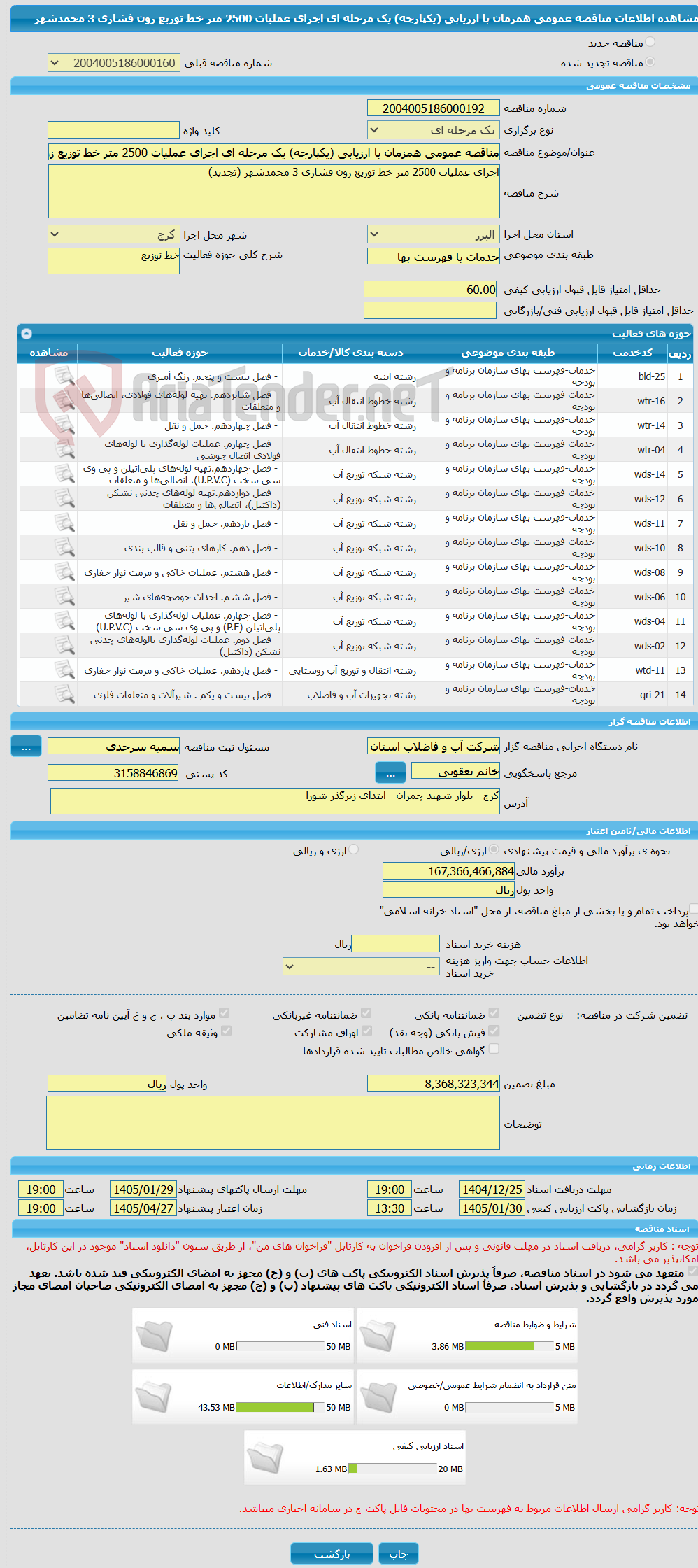Open the سایر مدارک/اطلاعات folder icon

click(154, 1397)
